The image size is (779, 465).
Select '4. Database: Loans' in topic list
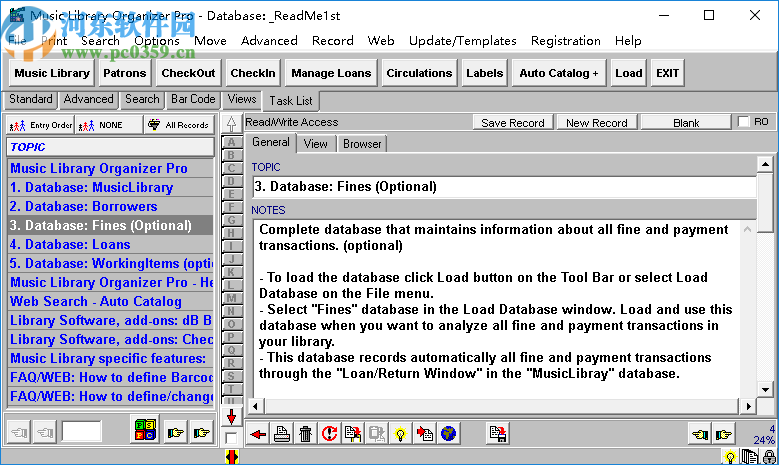coord(70,244)
